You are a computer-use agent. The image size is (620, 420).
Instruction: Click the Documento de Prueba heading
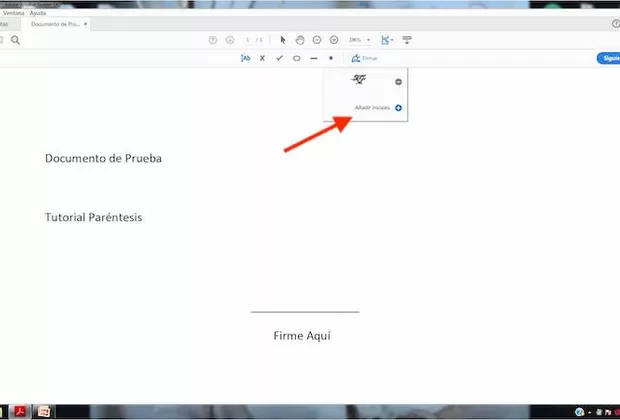(x=103, y=158)
